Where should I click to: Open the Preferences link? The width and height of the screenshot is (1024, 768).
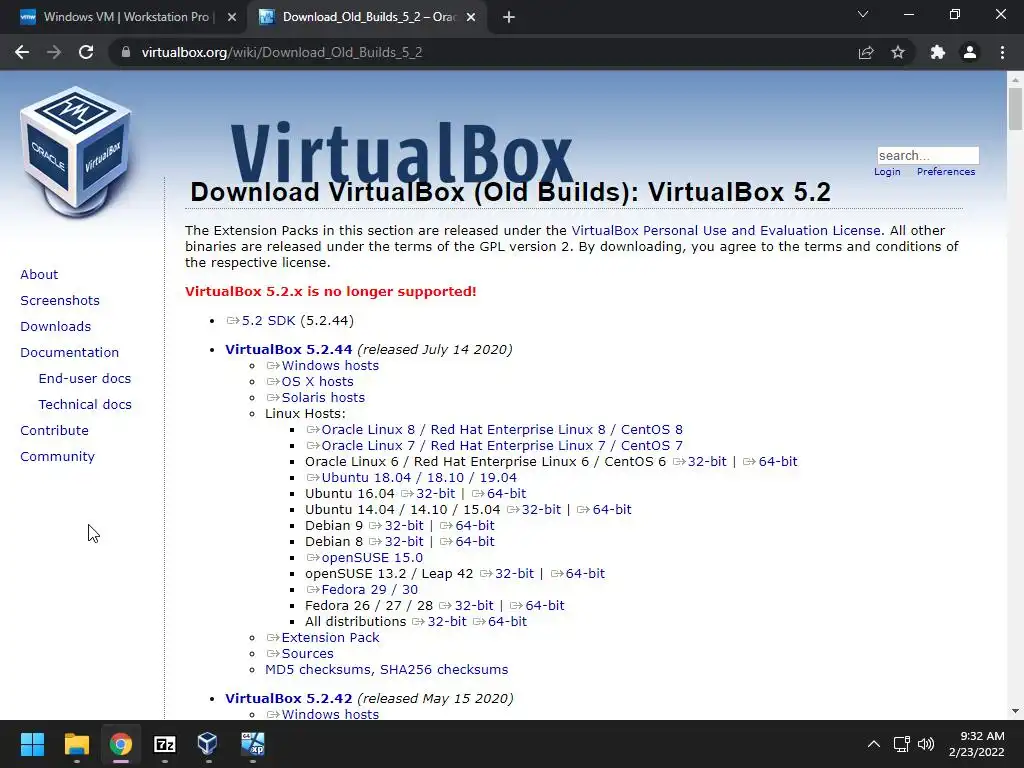point(946,172)
